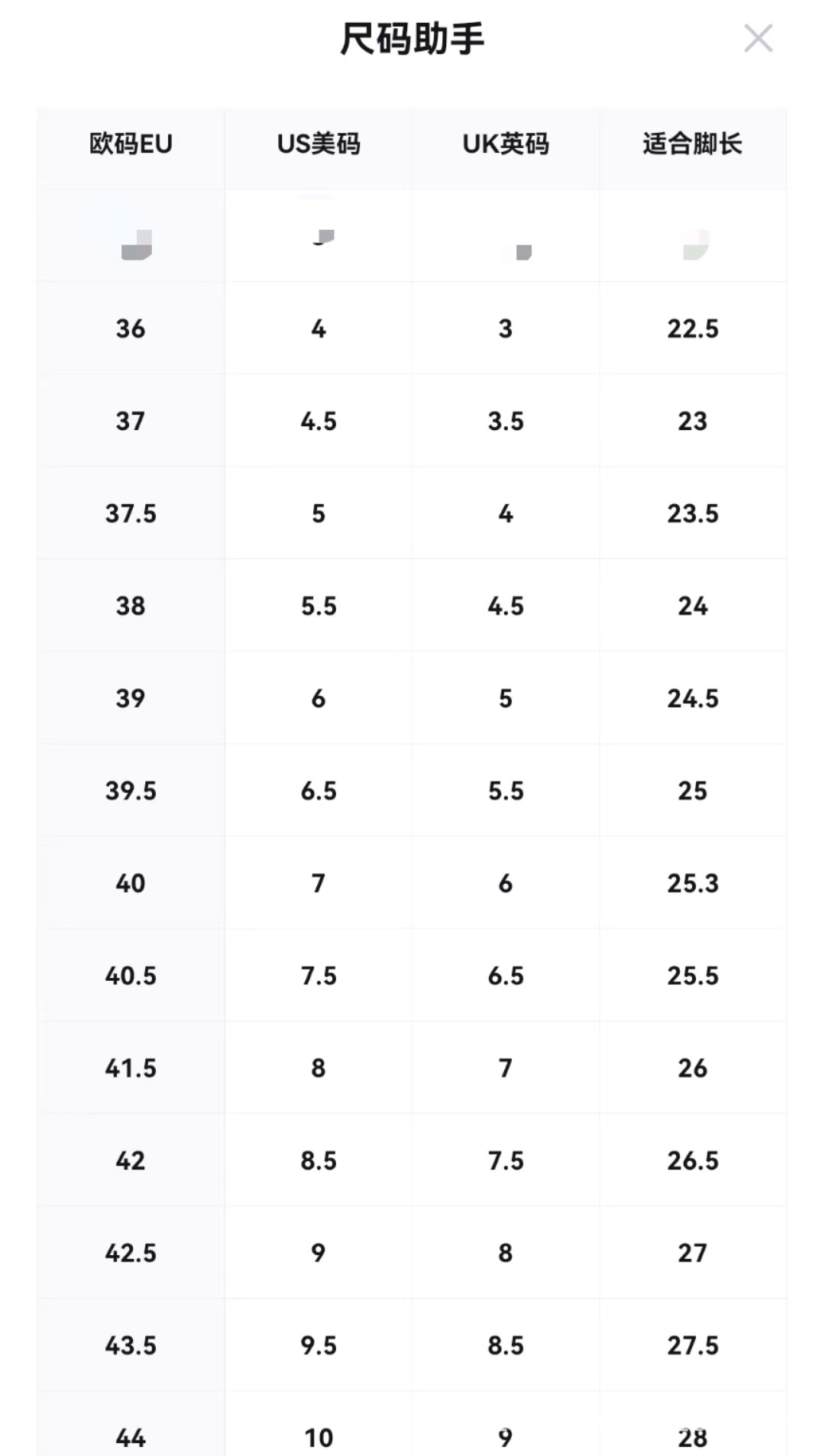Click the EU size 36 cell

(x=131, y=328)
